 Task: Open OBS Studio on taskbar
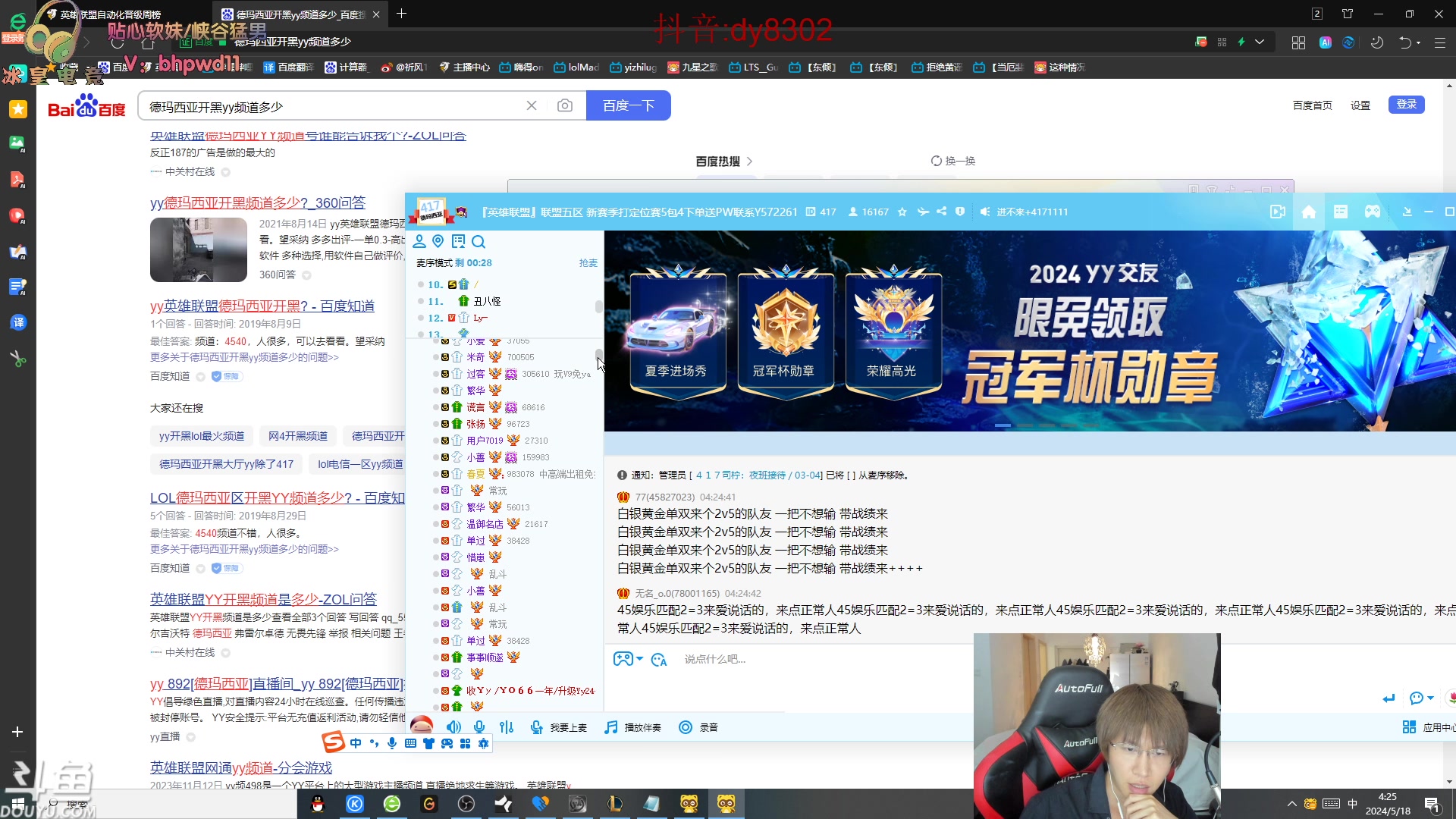click(x=466, y=804)
